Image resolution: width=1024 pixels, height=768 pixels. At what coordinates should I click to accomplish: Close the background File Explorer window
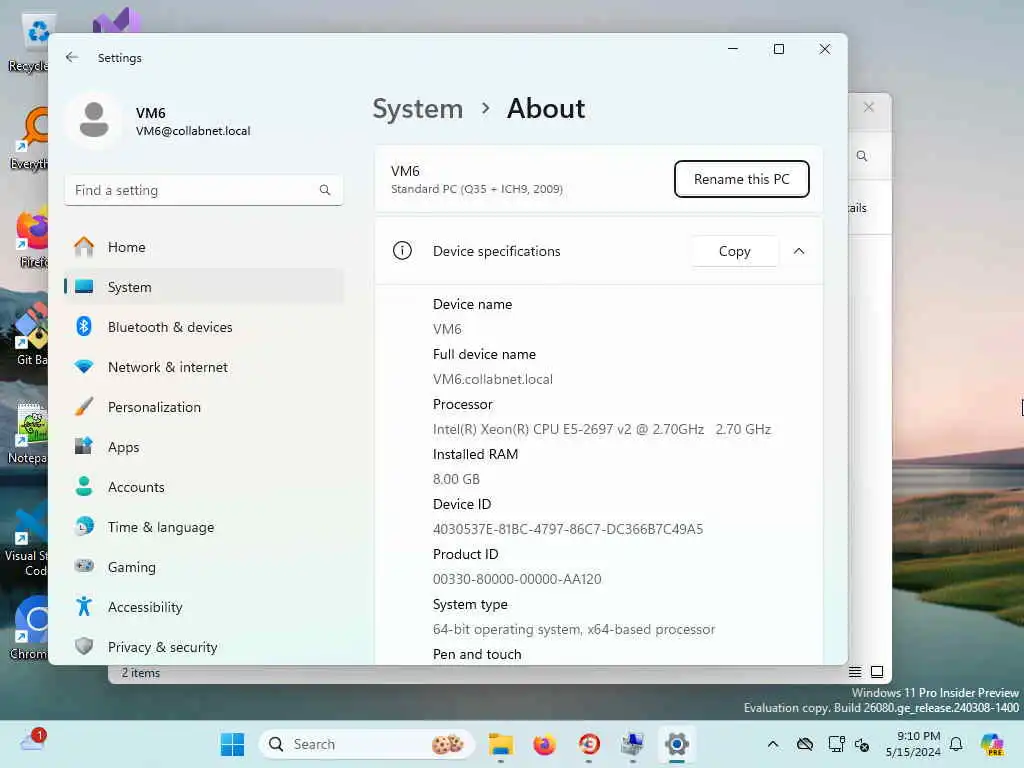869,107
